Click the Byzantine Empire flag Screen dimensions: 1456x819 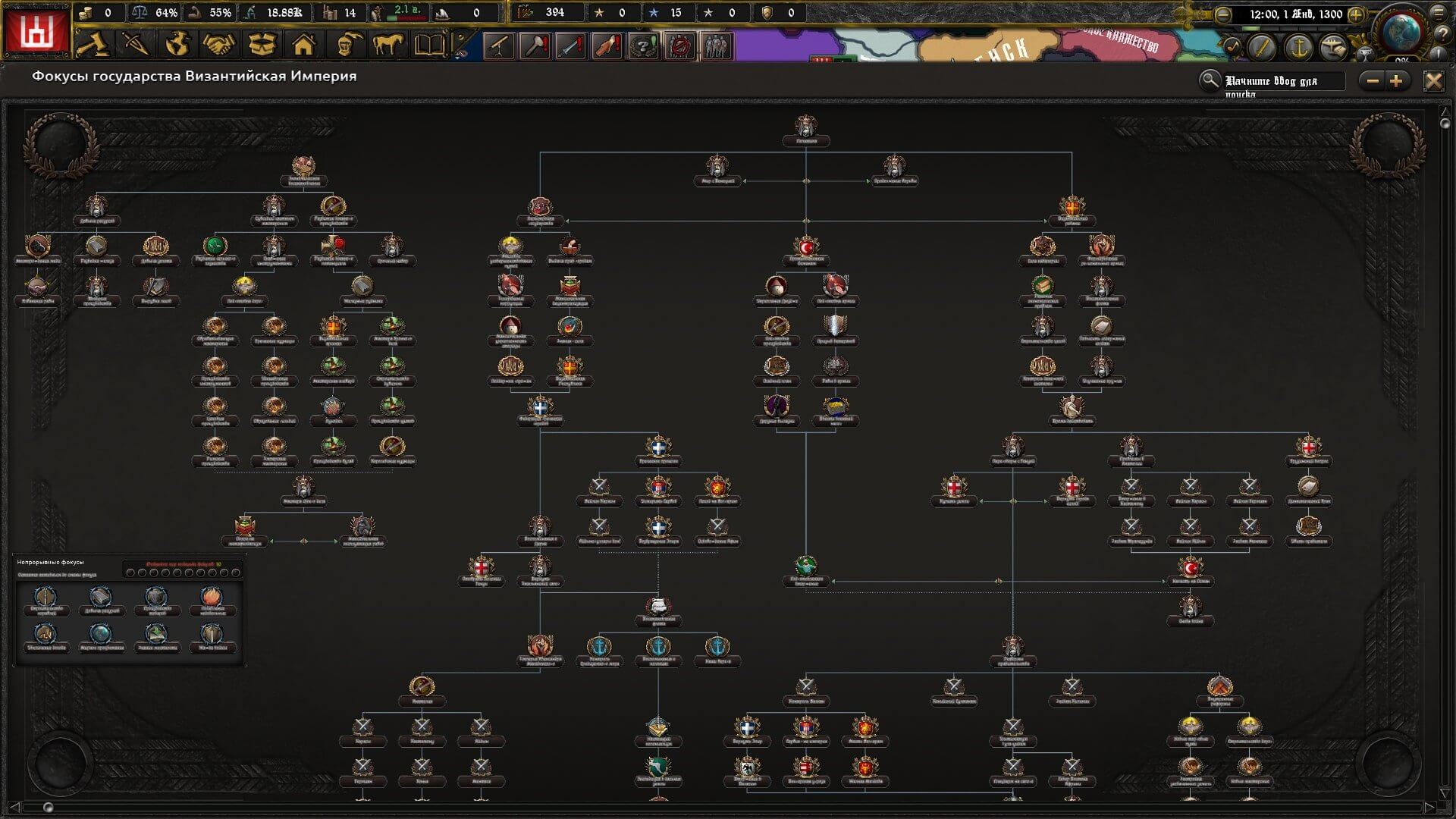tap(36, 31)
